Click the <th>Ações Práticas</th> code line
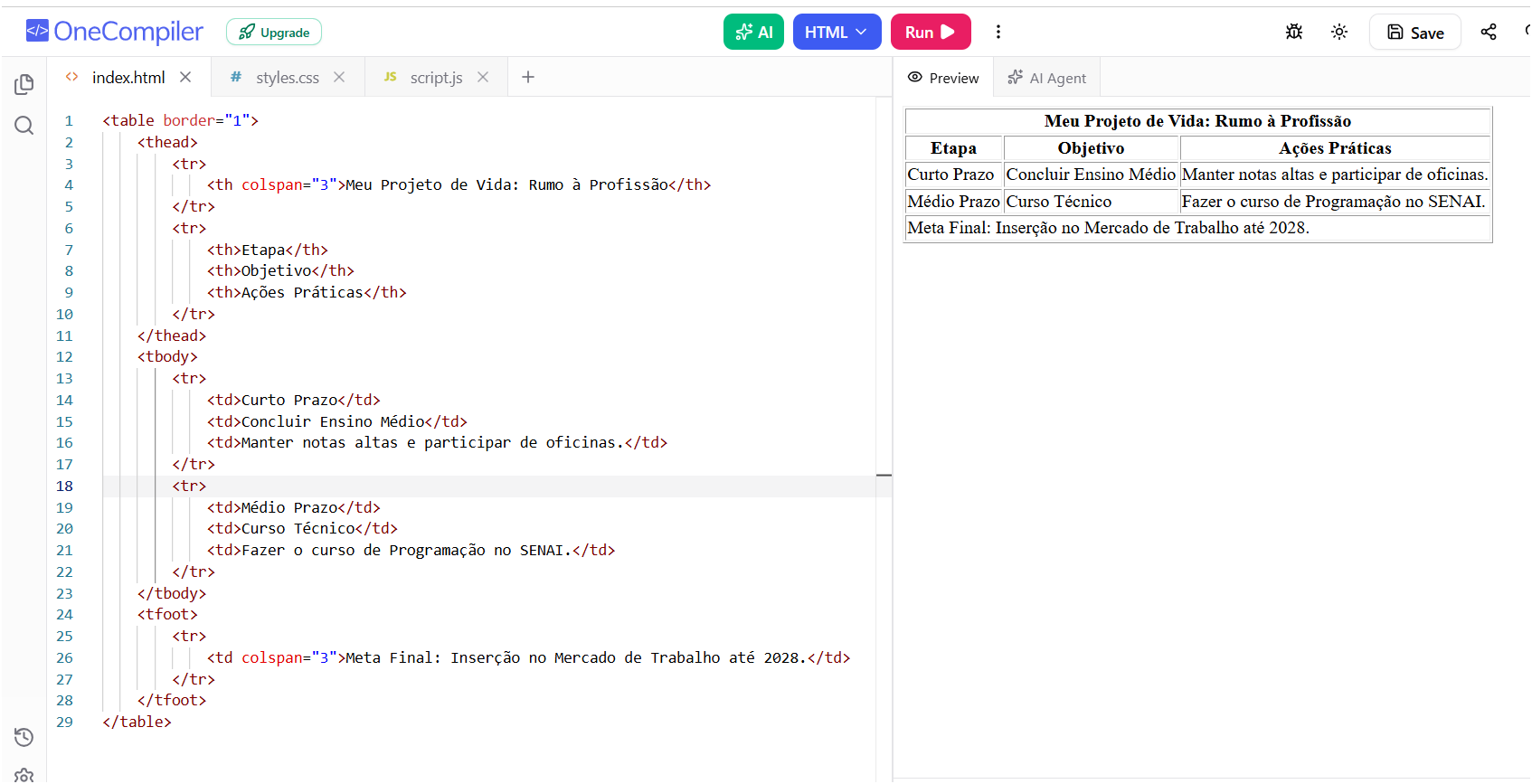 click(x=307, y=292)
